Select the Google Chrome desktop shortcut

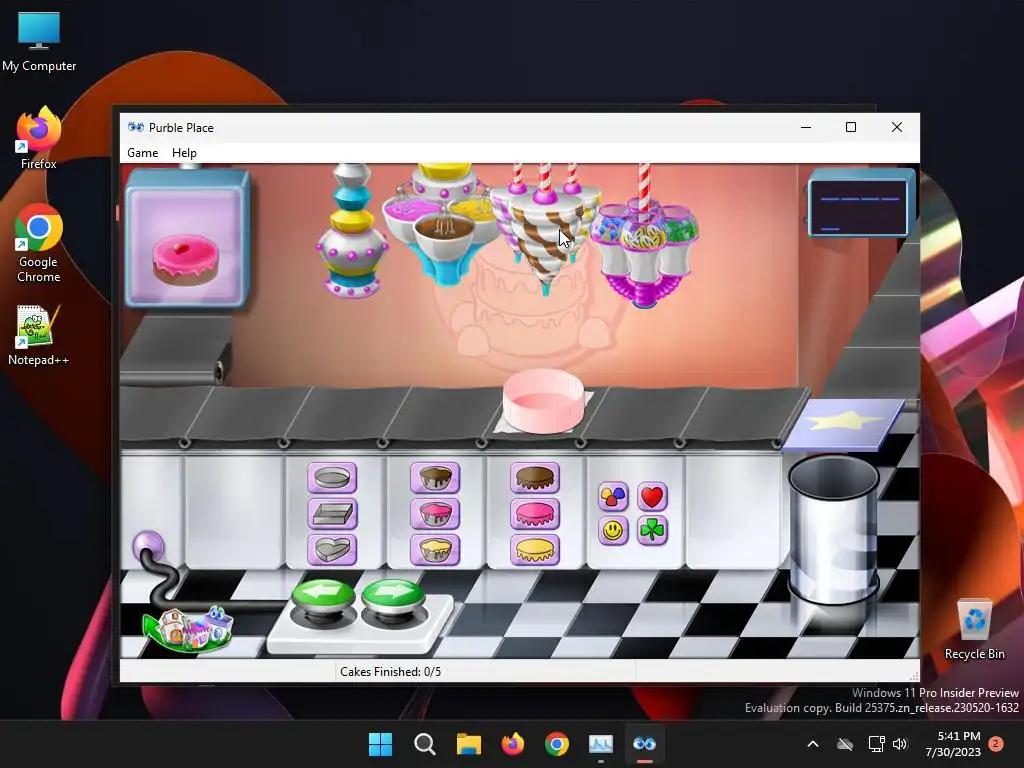click(39, 243)
